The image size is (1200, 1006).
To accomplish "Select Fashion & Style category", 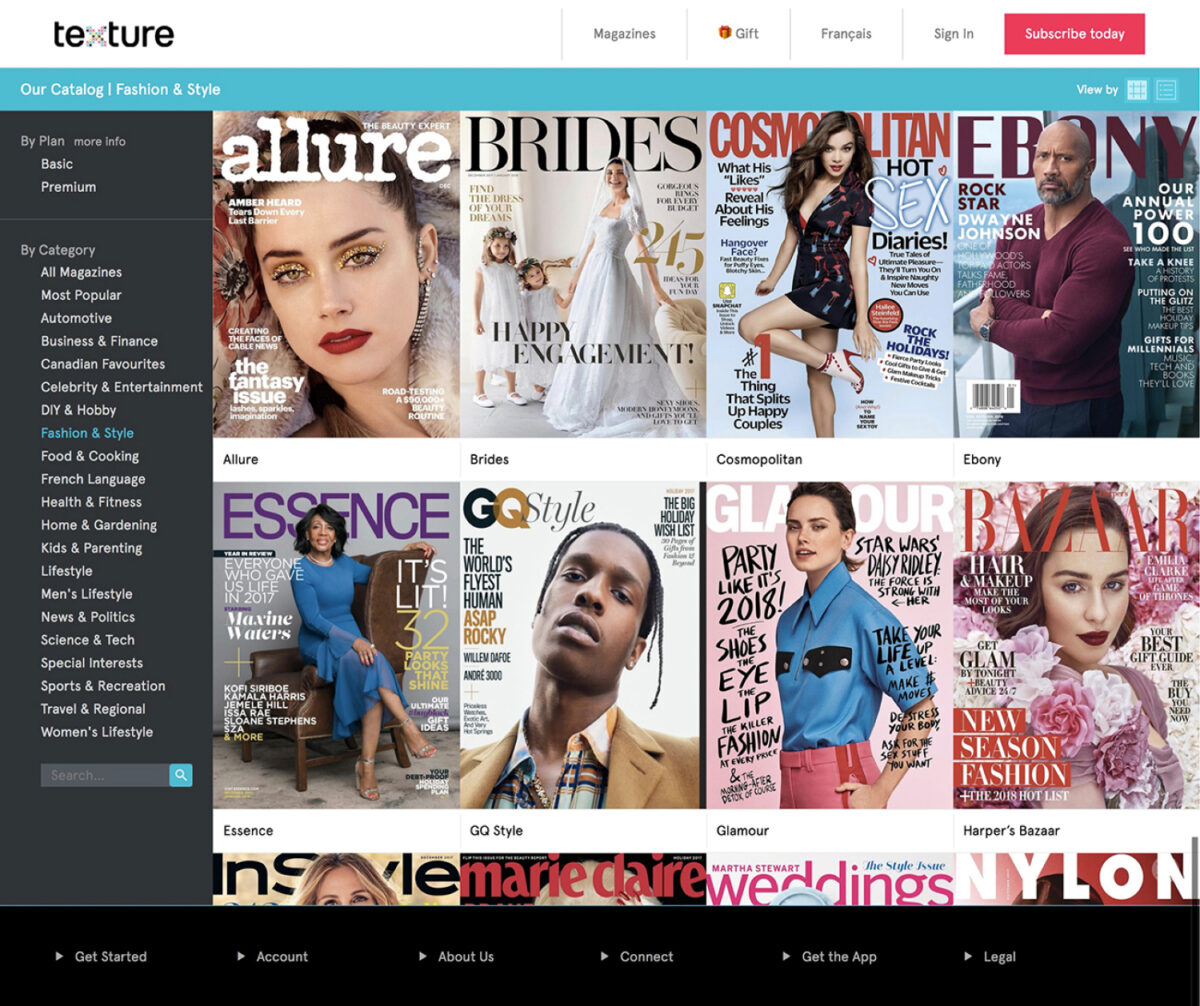I will click(x=87, y=433).
